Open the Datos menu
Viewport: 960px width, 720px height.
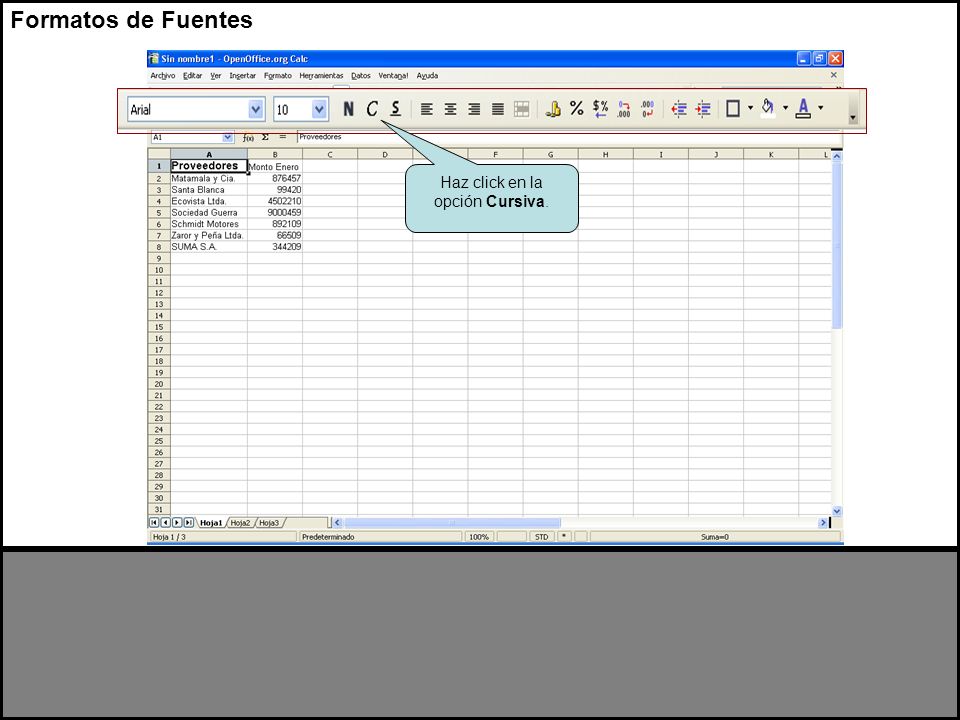pyautogui.click(x=361, y=76)
